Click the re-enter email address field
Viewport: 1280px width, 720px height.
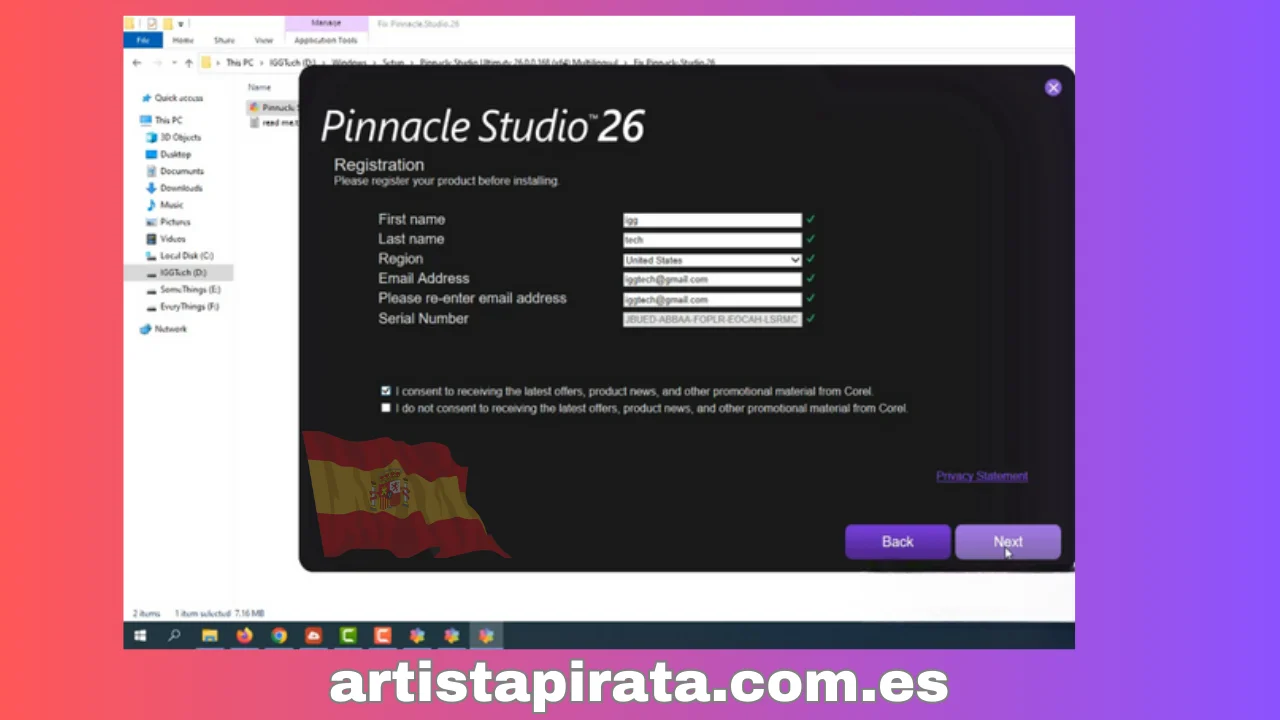[712, 300]
